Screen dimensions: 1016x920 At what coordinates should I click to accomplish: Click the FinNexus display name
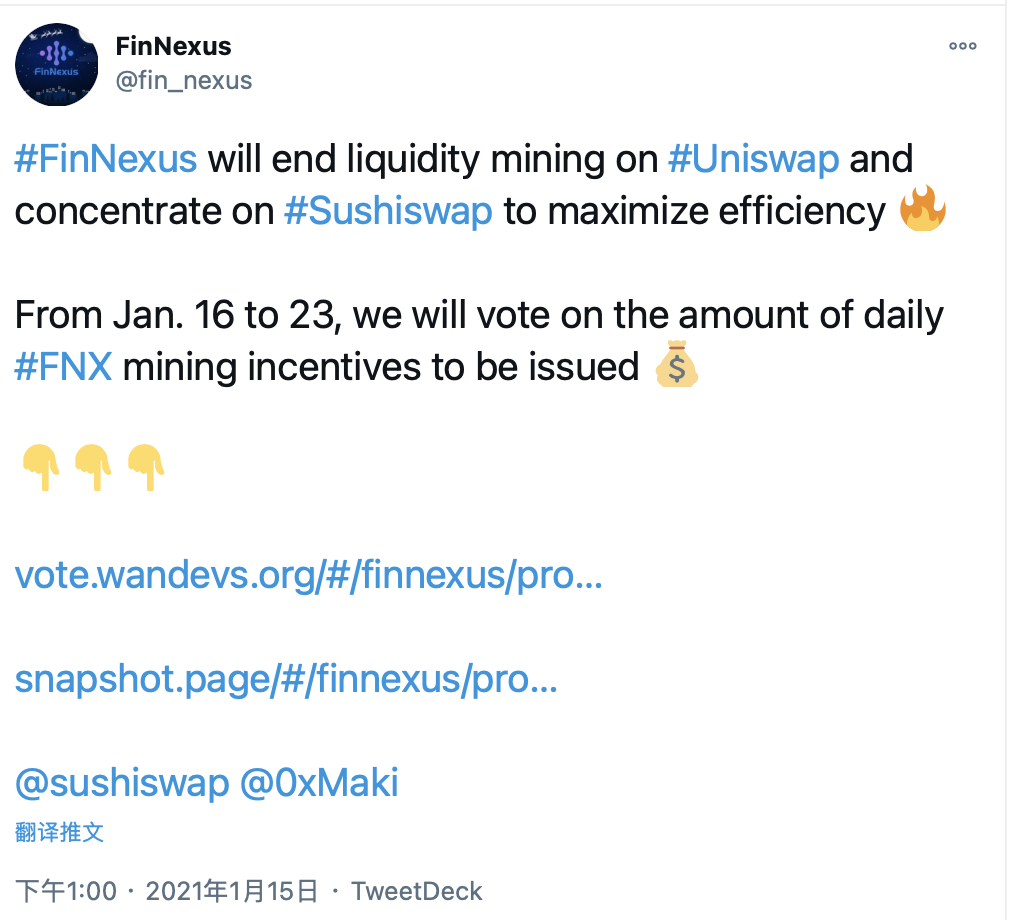(173, 46)
